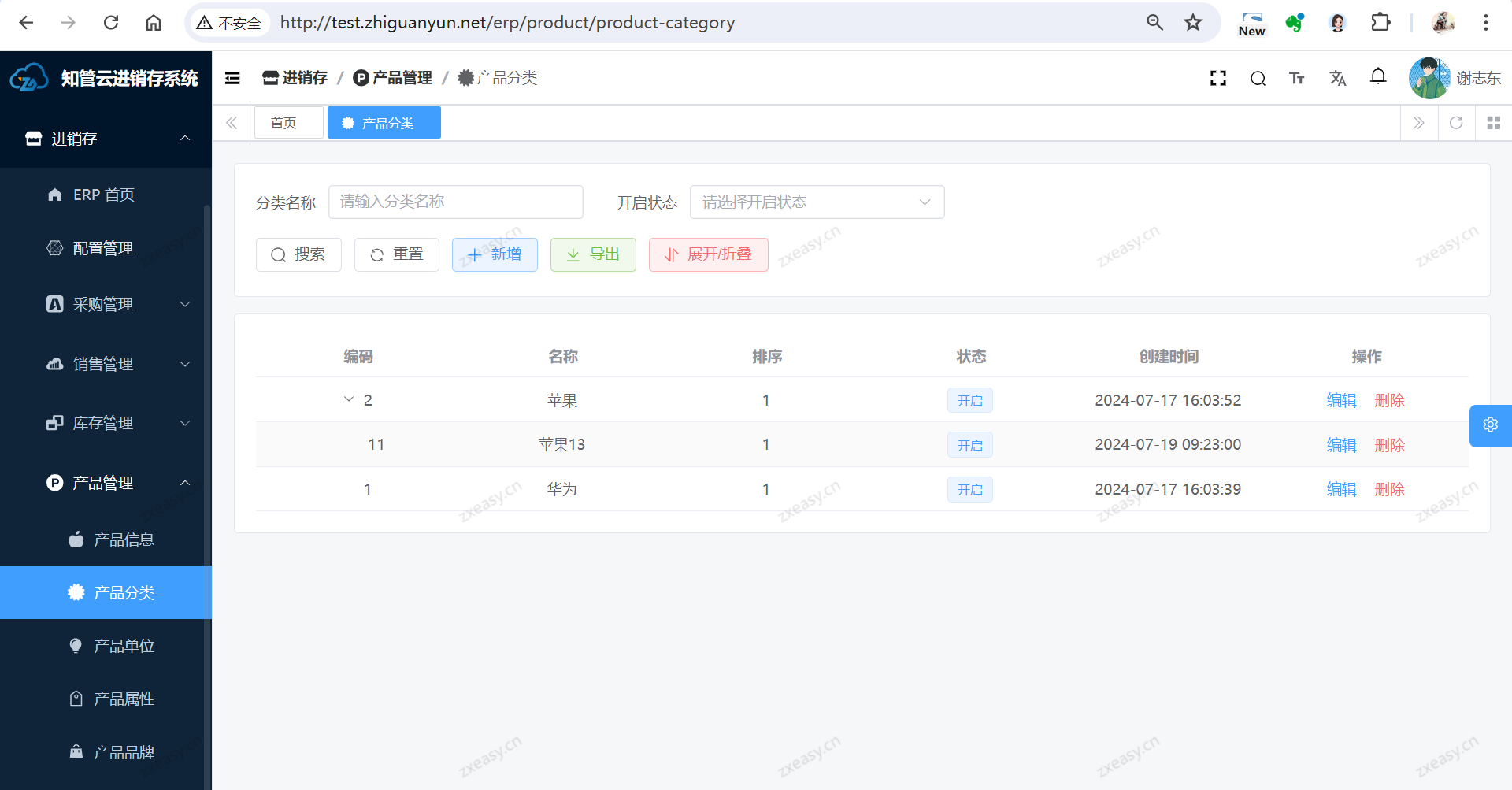Viewport: 1512px width, 790px height.
Task: Collapse the row 2 苹果 tree arrow
Action: pyautogui.click(x=349, y=399)
